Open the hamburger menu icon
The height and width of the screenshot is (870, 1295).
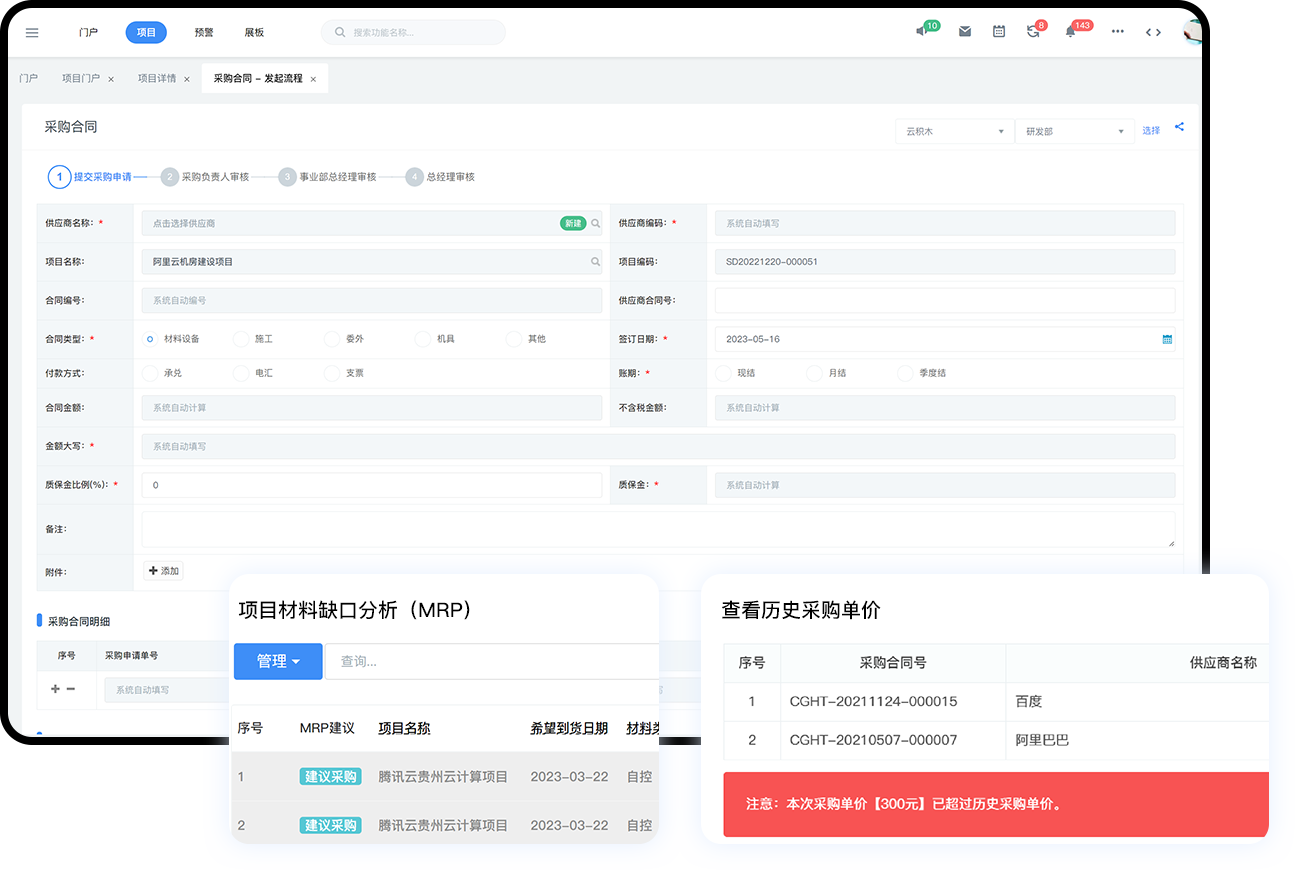coord(32,32)
